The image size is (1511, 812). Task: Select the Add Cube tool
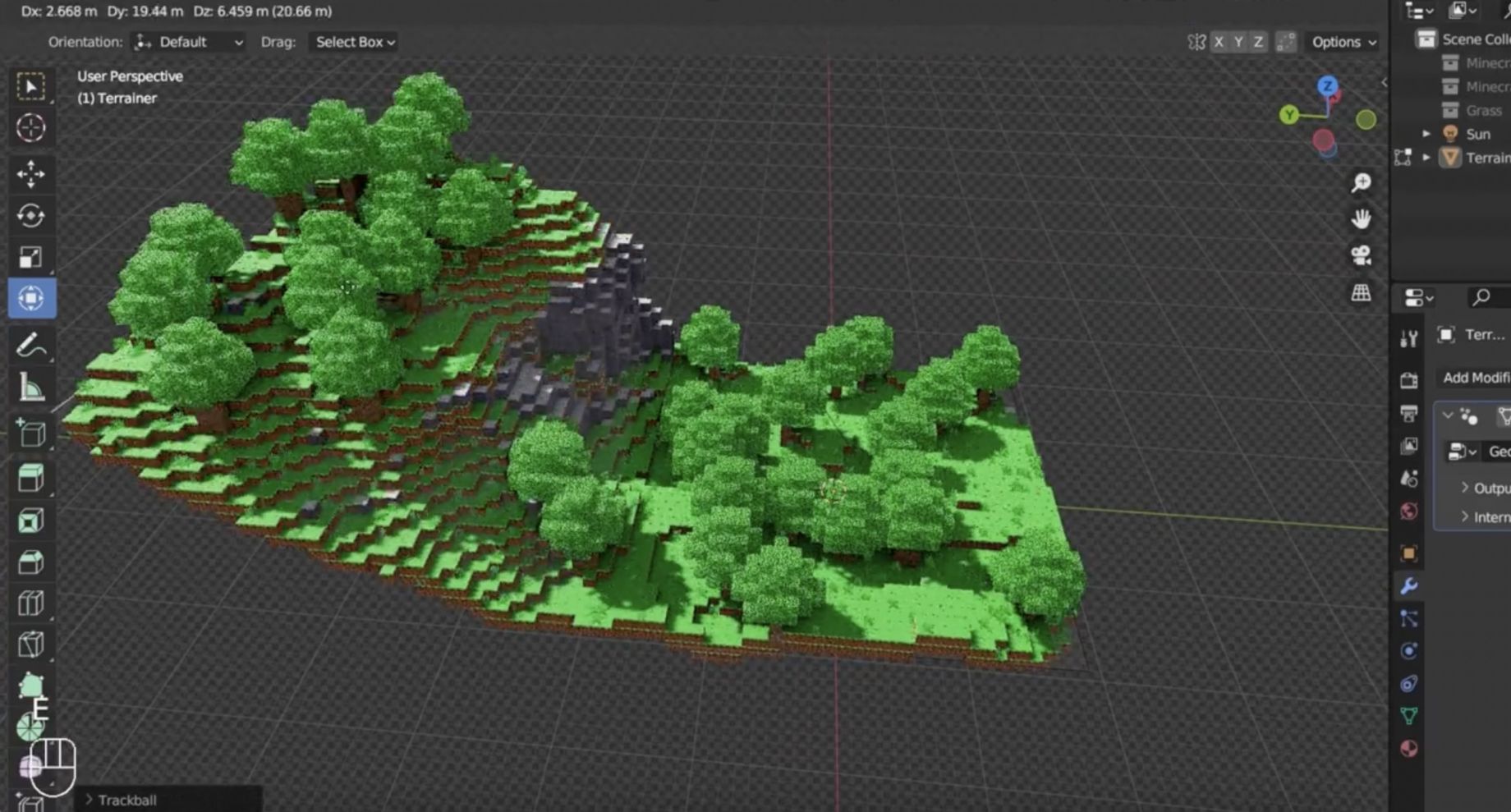[31, 433]
